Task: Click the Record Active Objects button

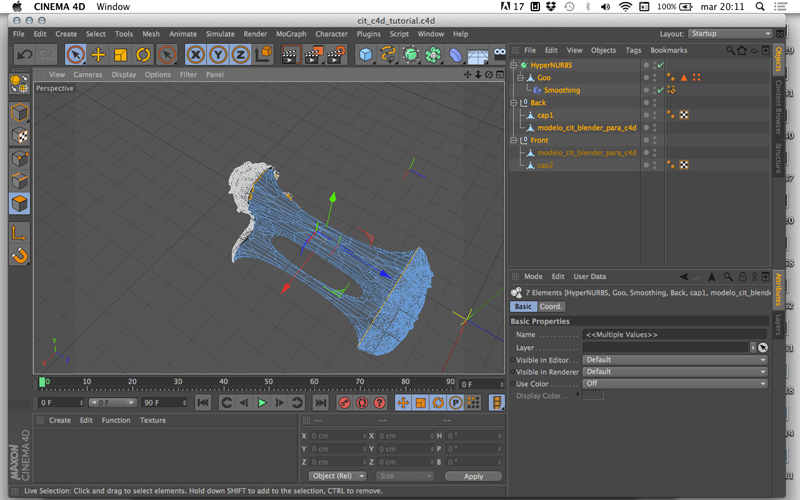Action: tap(344, 403)
